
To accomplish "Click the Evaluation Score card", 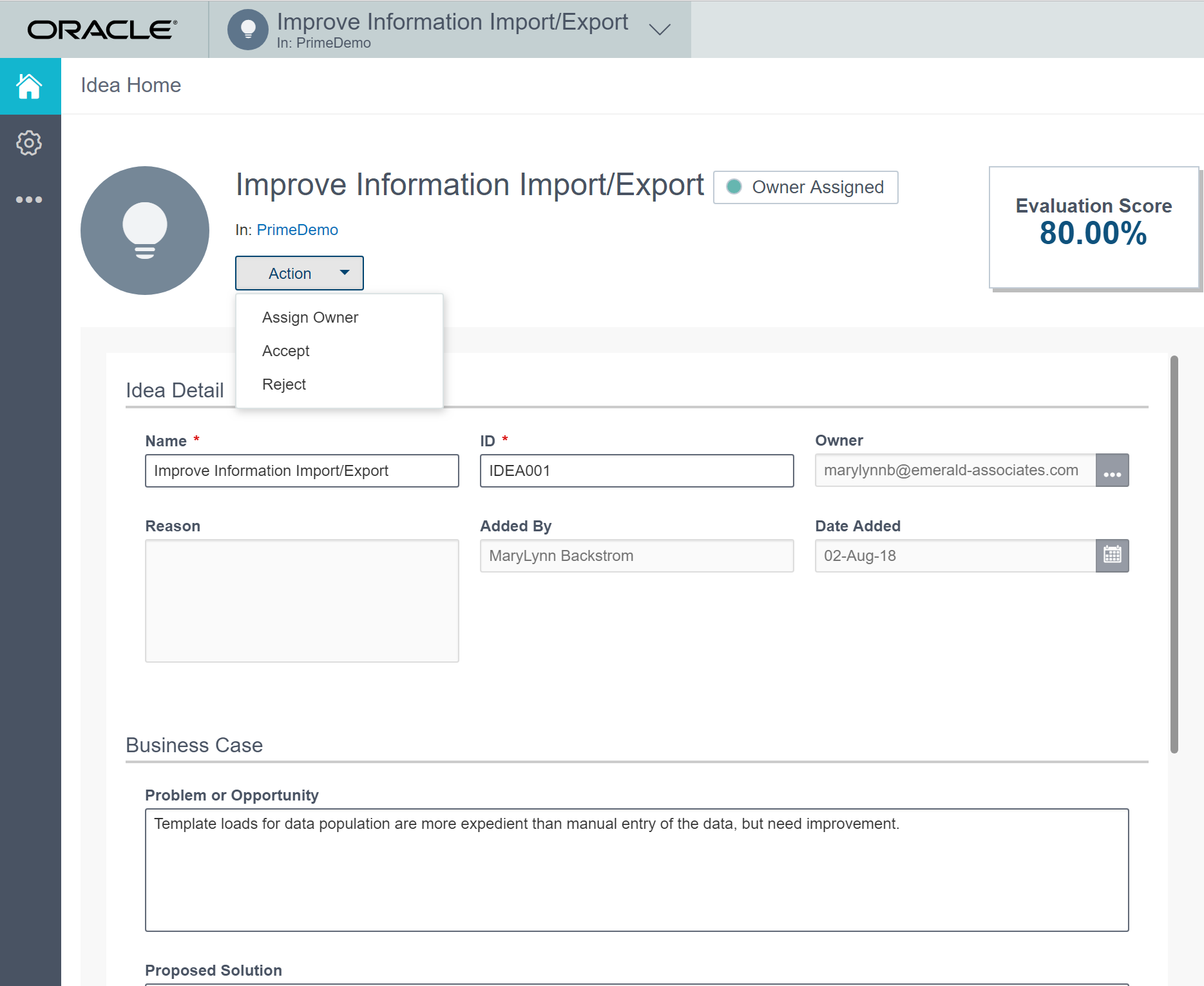I will pyautogui.click(x=1093, y=227).
